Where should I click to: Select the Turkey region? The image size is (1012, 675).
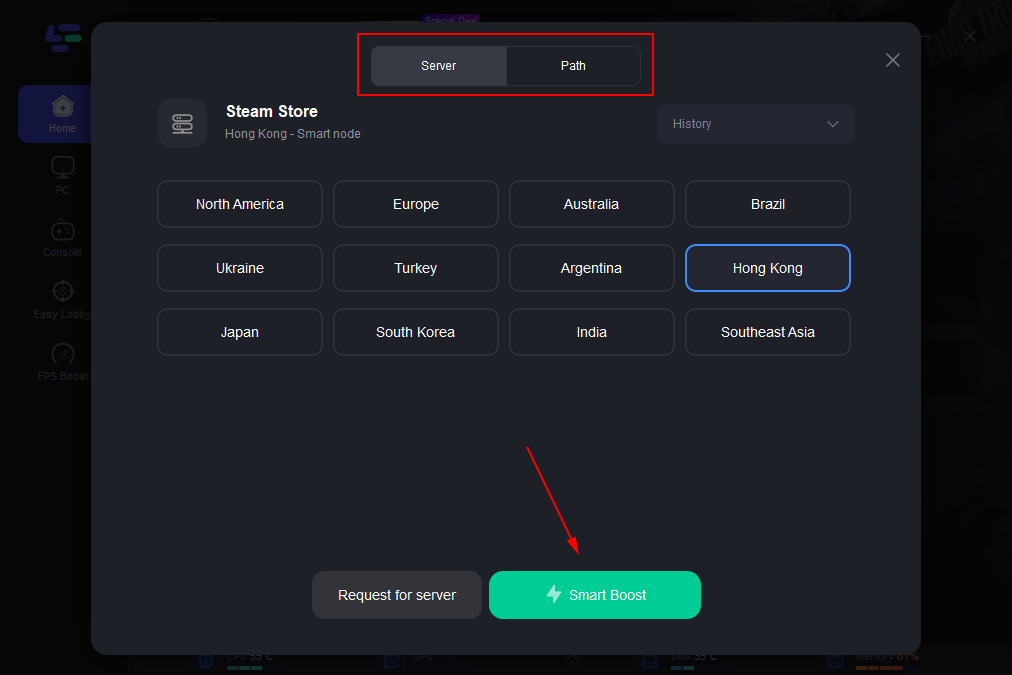click(x=416, y=268)
